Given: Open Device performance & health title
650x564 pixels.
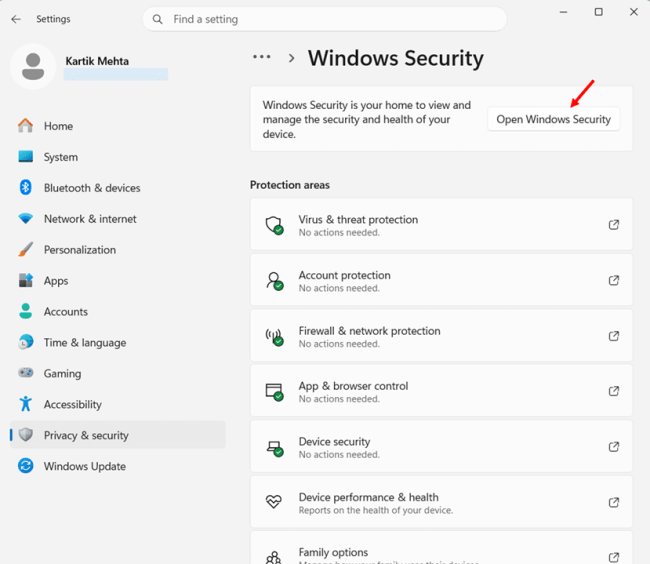Looking at the screenshot, I should point(369,497).
